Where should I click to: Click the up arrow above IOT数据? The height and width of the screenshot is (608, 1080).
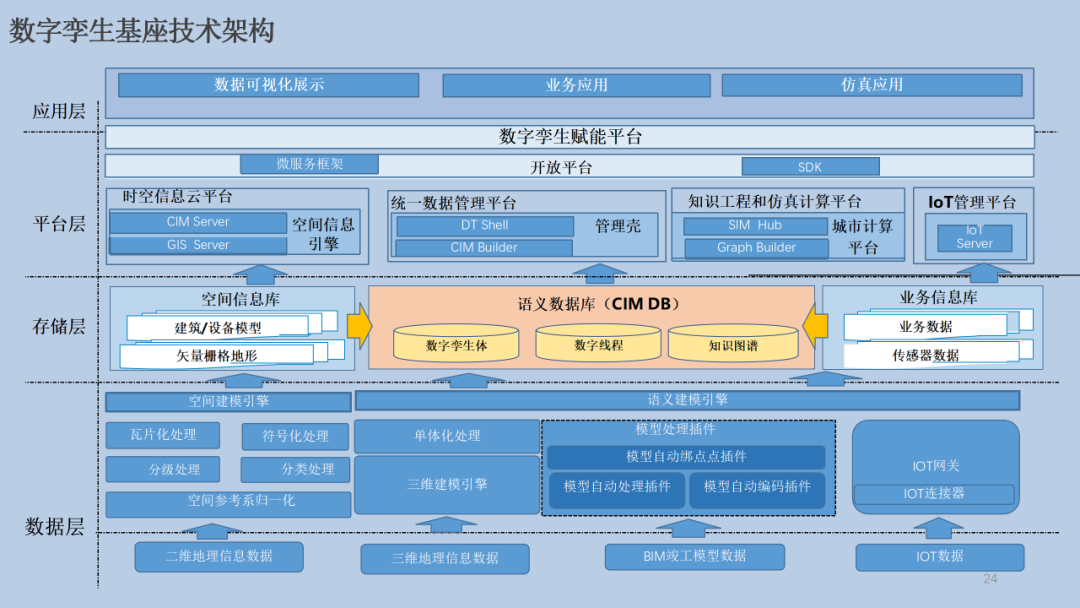(937, 528)
